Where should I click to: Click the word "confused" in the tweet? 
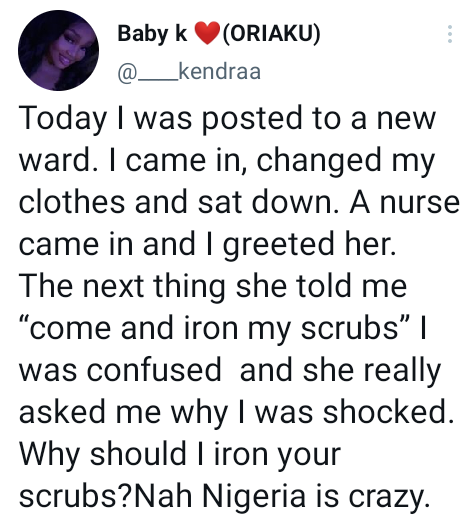(154, 370)
